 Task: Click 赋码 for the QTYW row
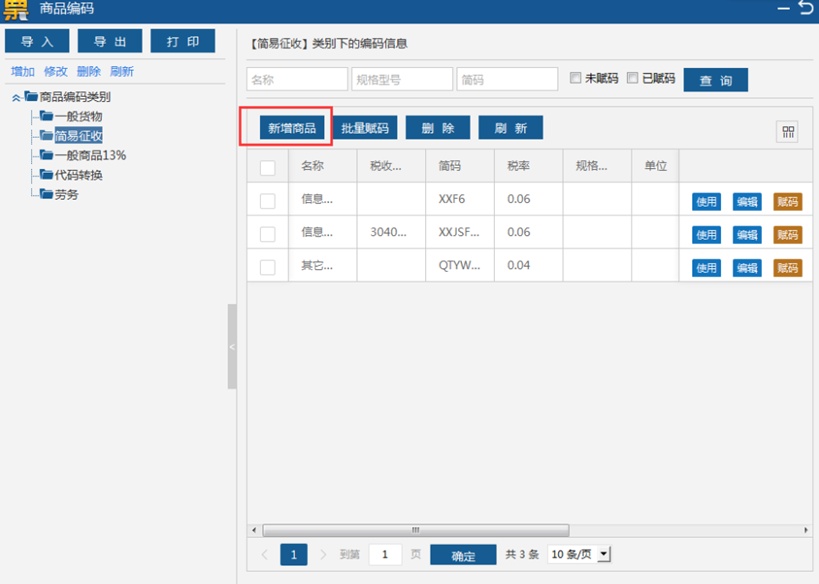pos(788,268)
